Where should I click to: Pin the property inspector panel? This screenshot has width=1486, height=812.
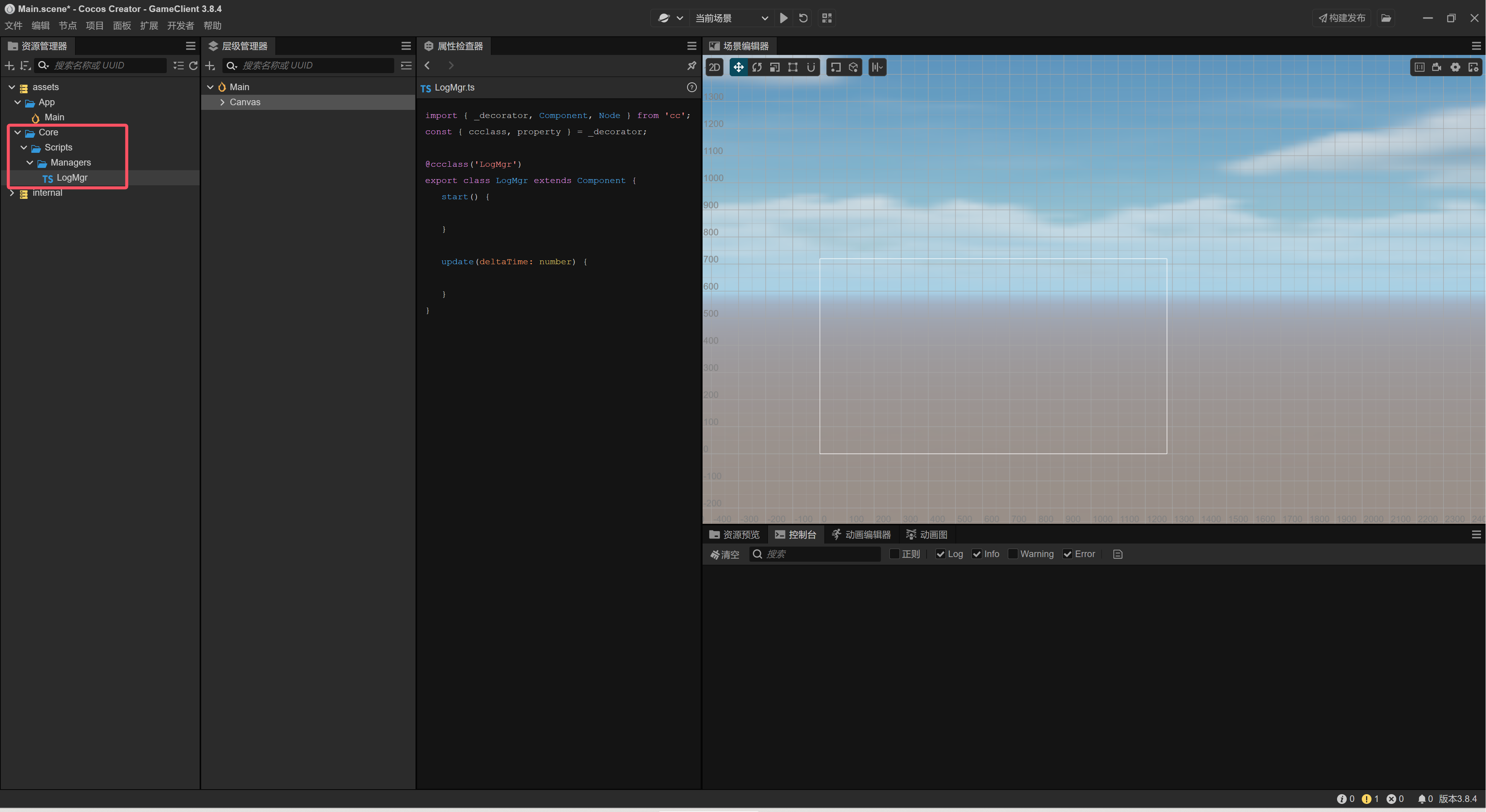(691, 66)
